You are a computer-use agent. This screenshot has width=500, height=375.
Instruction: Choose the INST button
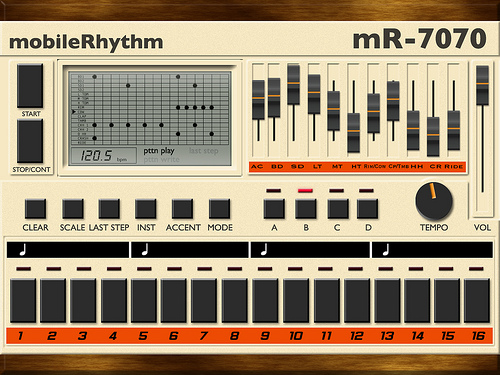point(146,209)
